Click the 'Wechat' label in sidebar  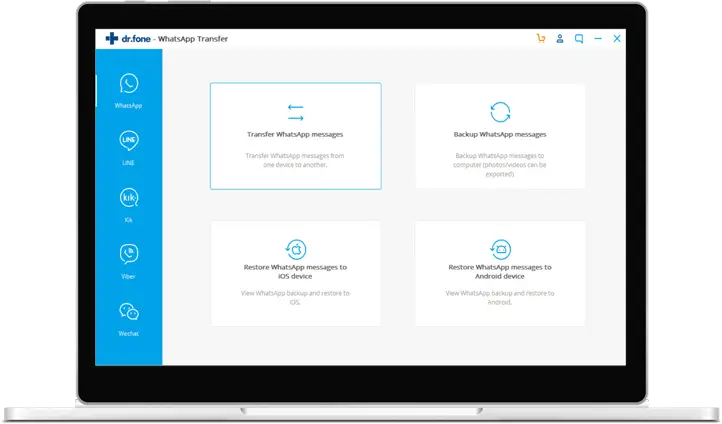click(x=128, y=333)
